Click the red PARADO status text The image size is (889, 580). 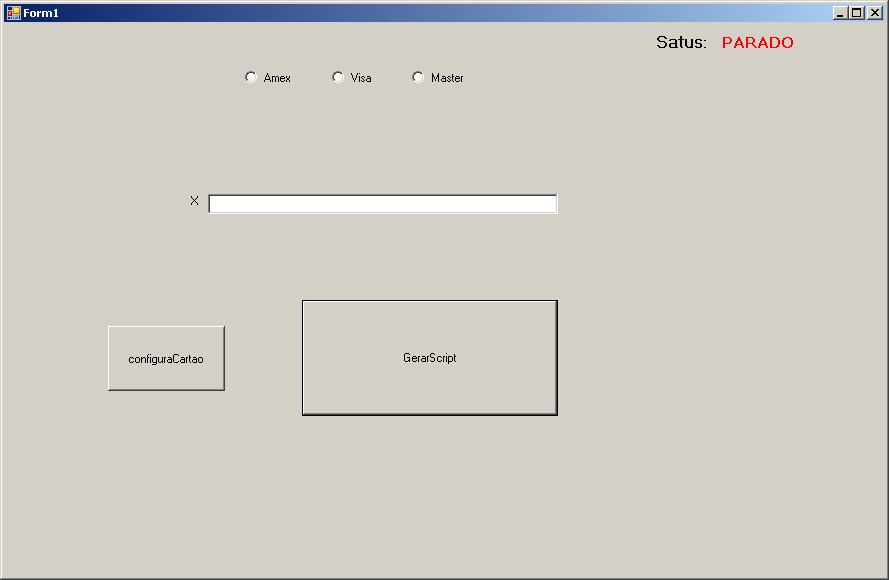click(757, 43)
